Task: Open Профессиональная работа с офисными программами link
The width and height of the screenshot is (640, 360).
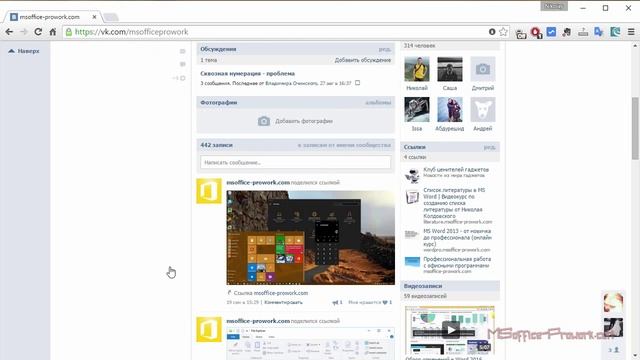Action: click(x=457, y=262)
